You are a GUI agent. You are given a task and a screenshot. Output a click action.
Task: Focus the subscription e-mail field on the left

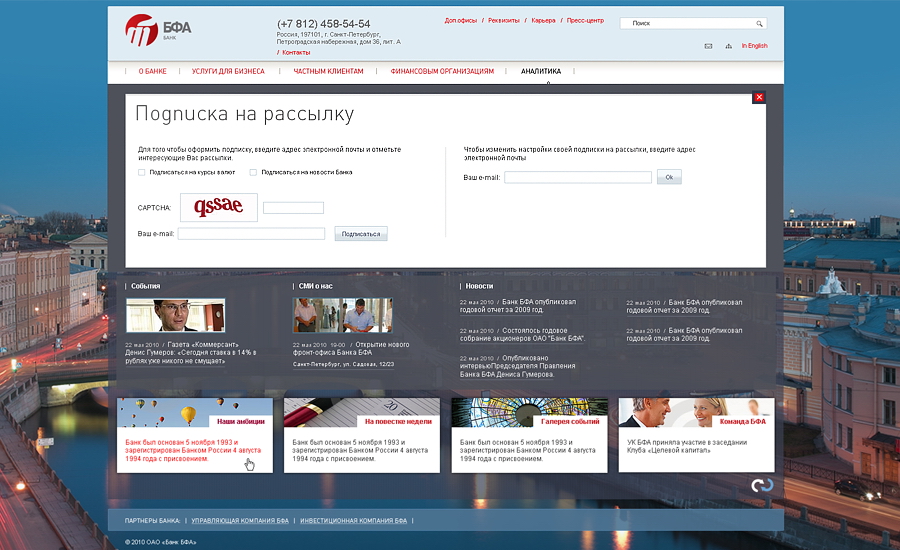point(251,234)
